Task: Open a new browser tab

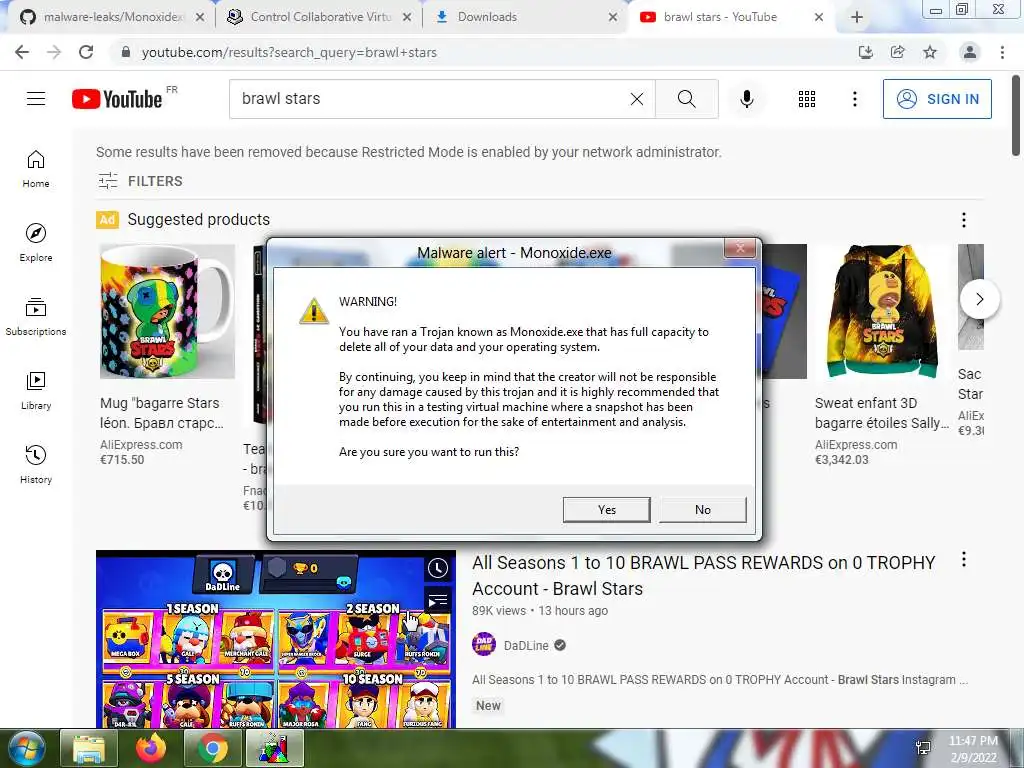Action: click(857, 18)
